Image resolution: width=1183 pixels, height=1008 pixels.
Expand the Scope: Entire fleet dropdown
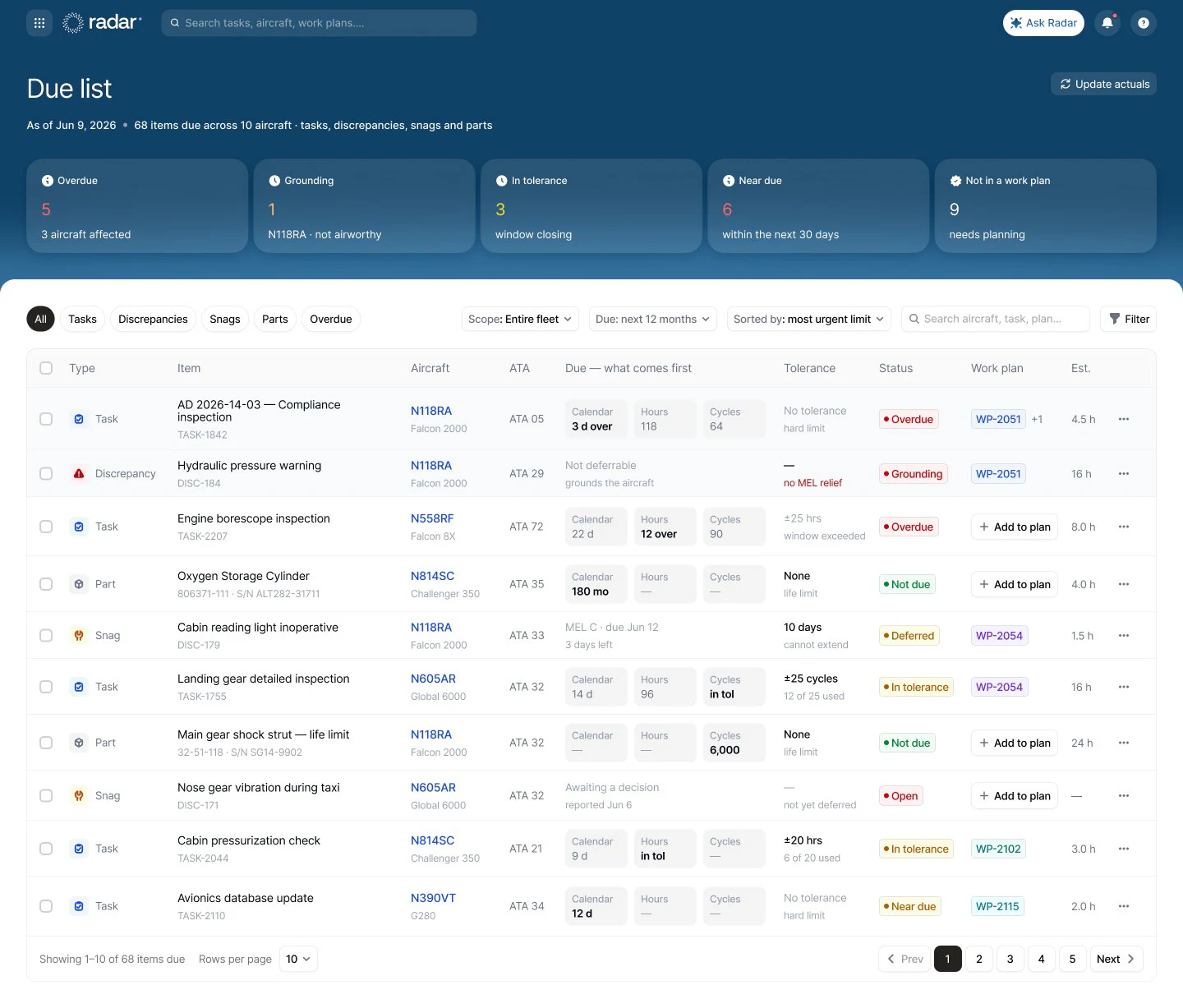click(x=520, y=319)
